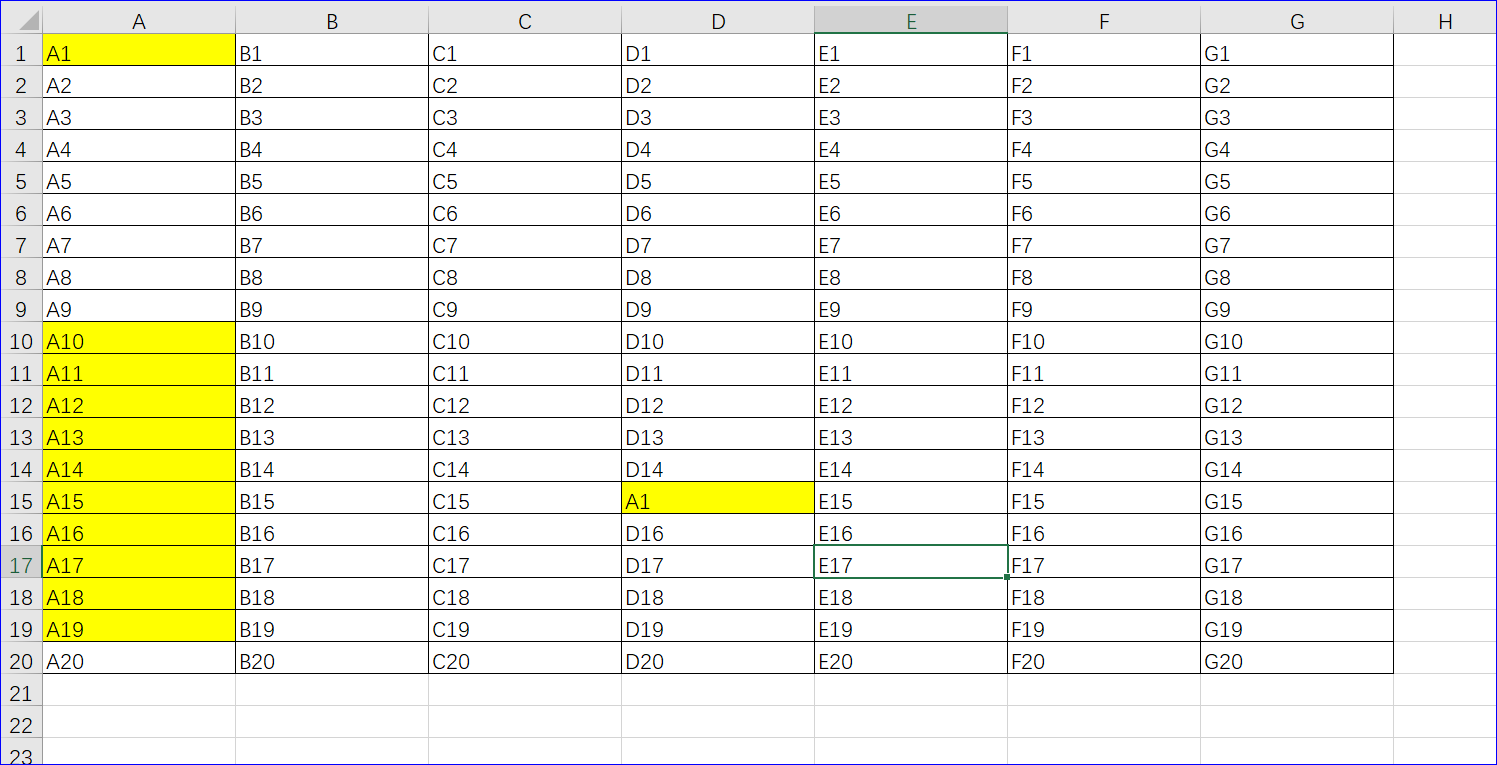Click the highlighted cell A11
The width and height of the screenshot is (1497, 765).
[139, 370]
